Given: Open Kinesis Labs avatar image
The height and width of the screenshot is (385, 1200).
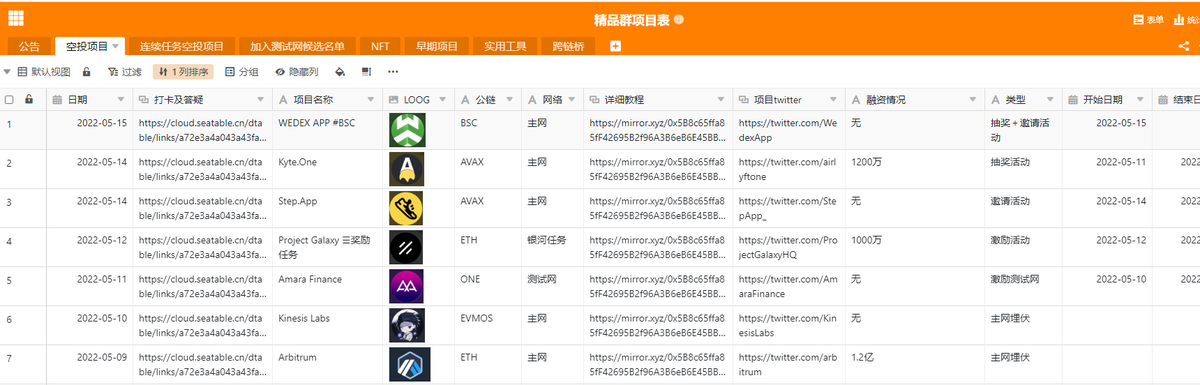Looking at the screenshot, I should coord(407,325).
